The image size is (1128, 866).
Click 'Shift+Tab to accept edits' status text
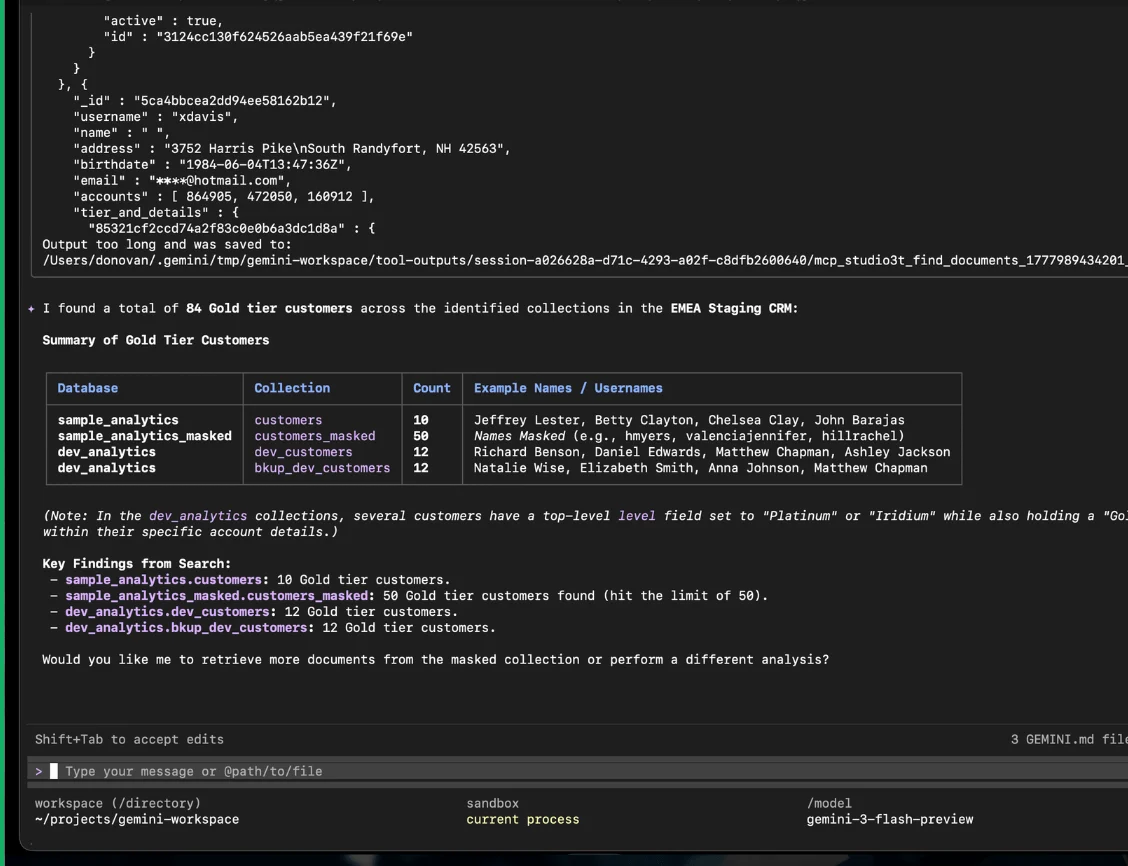point(129,739)
